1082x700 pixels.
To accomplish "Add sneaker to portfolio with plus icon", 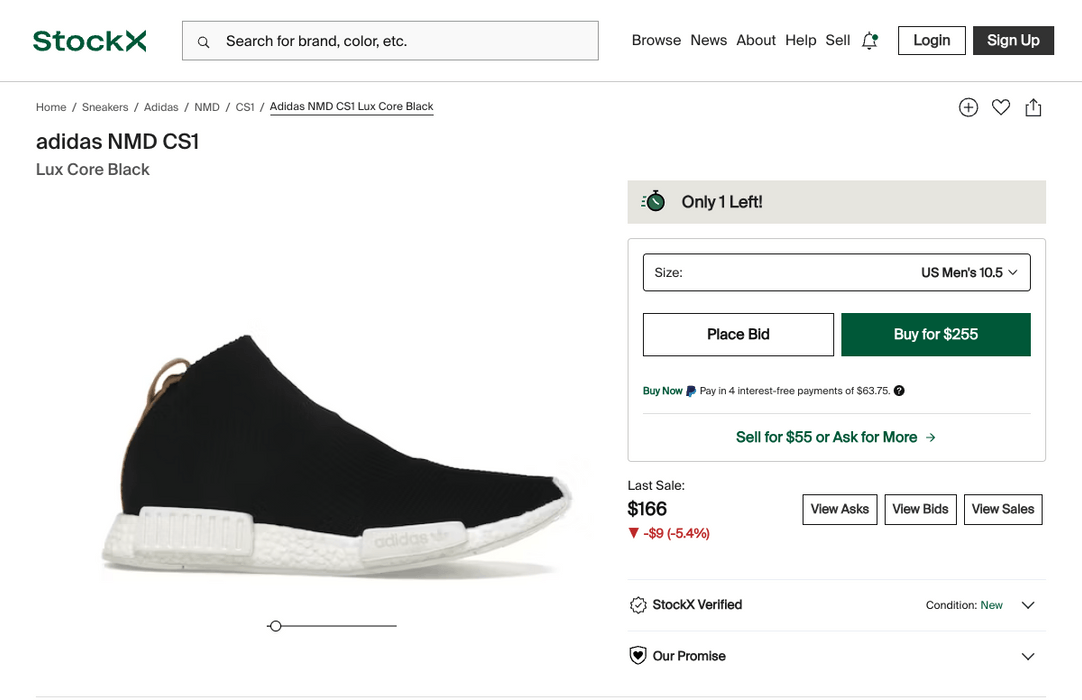I will click(968, 108).
